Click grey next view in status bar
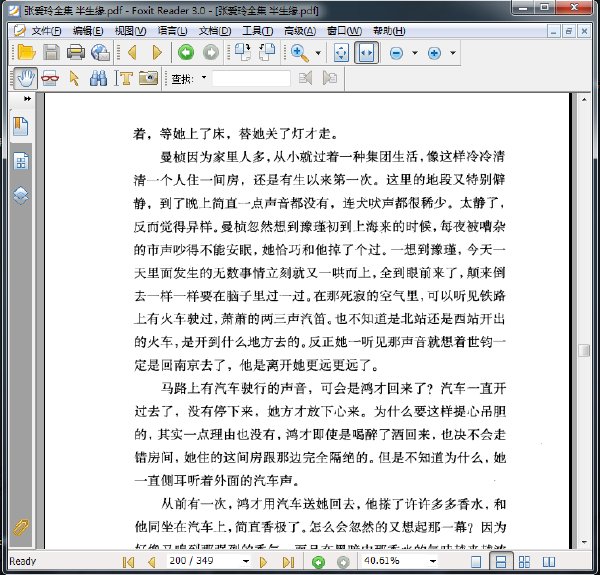Image resolution: width=600 pixels, height=575 pixels. coord(343,562)
